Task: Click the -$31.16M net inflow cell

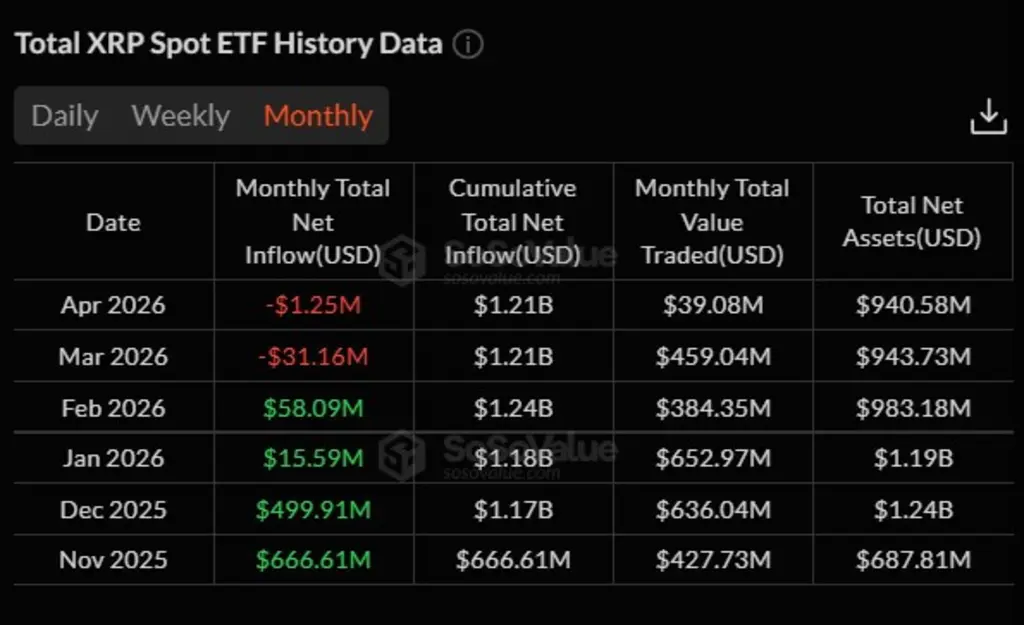Action: click(313, 357)
